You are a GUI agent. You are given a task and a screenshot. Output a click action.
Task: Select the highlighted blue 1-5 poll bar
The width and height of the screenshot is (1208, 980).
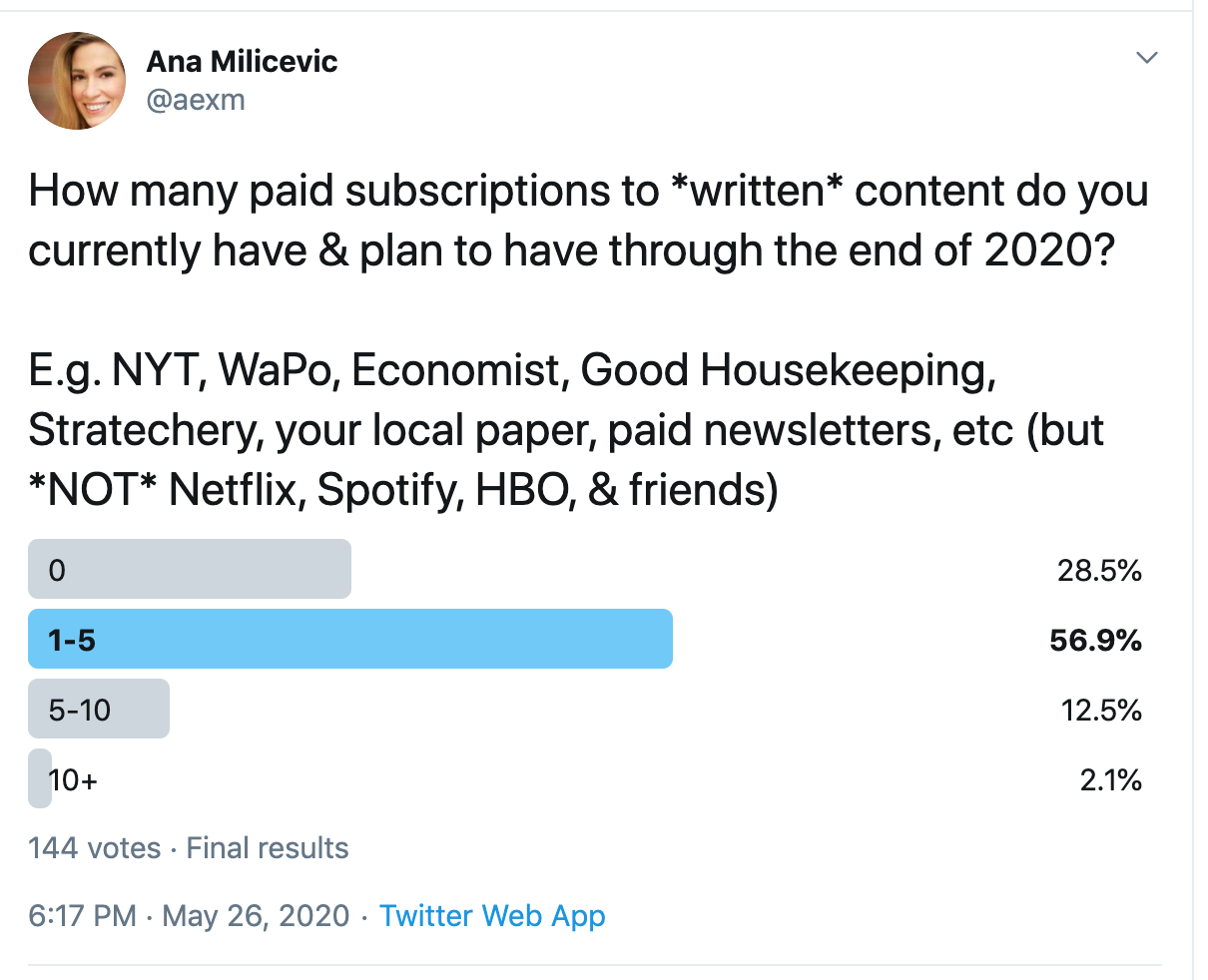(349, 639)
